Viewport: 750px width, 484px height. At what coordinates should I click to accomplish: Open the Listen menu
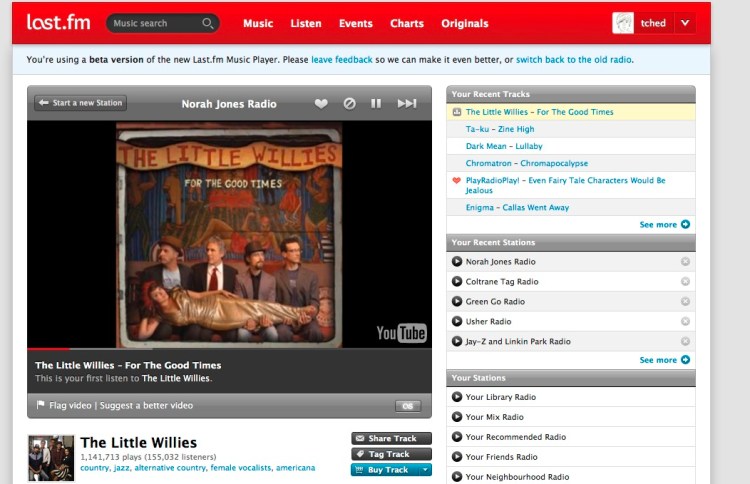click(x=306, y=23)
